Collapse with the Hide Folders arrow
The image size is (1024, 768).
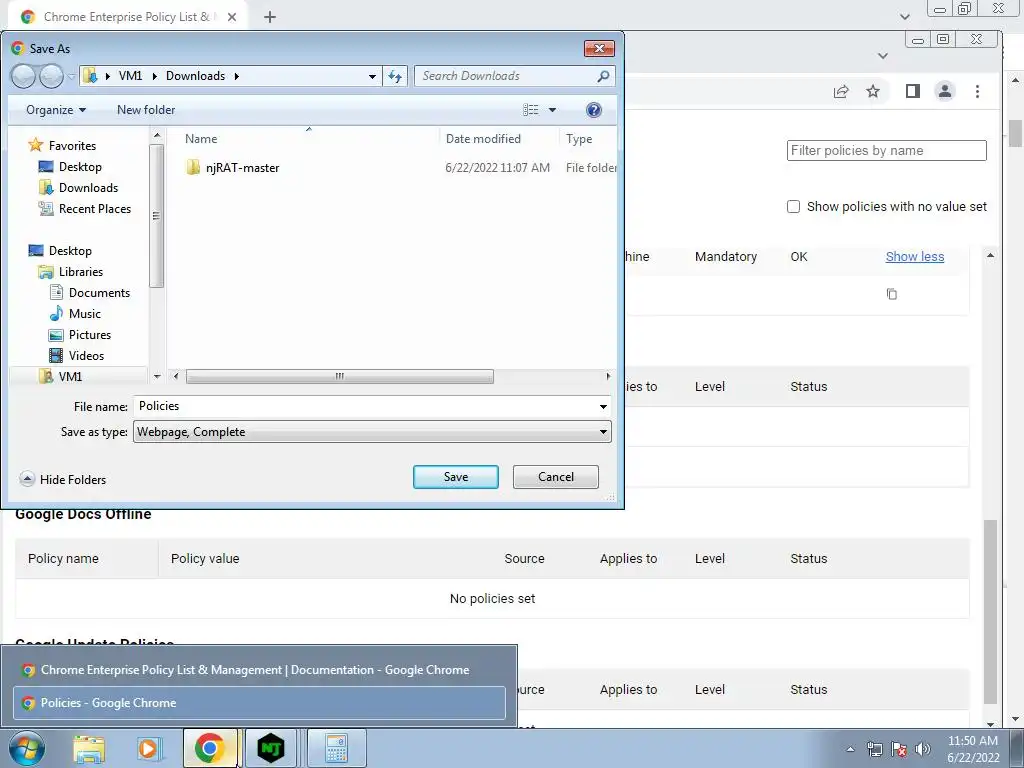(27, 479)
